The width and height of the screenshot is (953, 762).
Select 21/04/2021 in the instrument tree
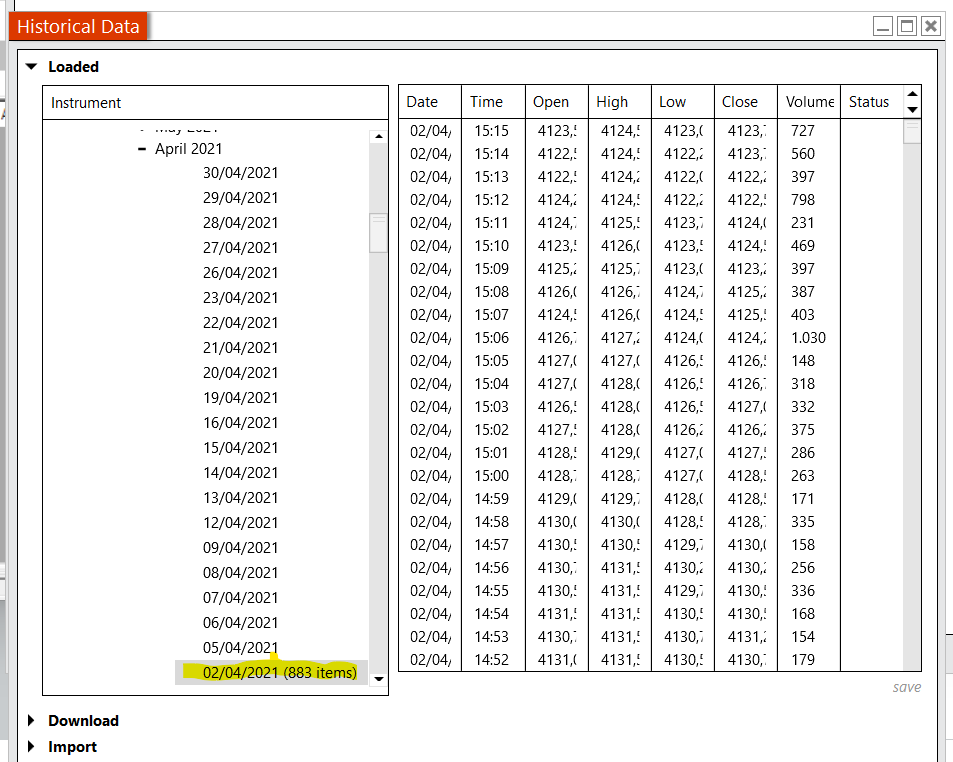point(240,348)
